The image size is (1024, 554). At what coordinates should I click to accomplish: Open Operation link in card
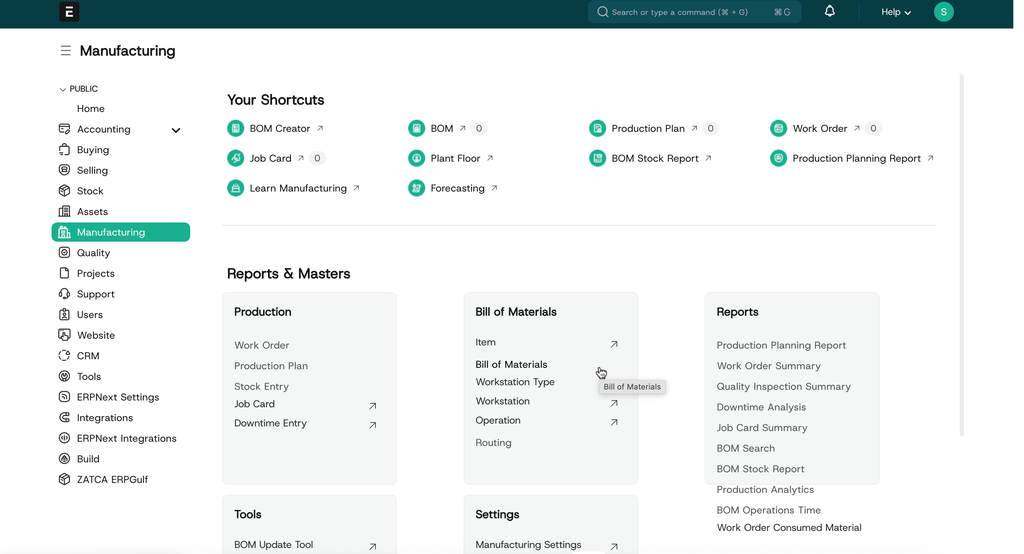tap(498, 420)
